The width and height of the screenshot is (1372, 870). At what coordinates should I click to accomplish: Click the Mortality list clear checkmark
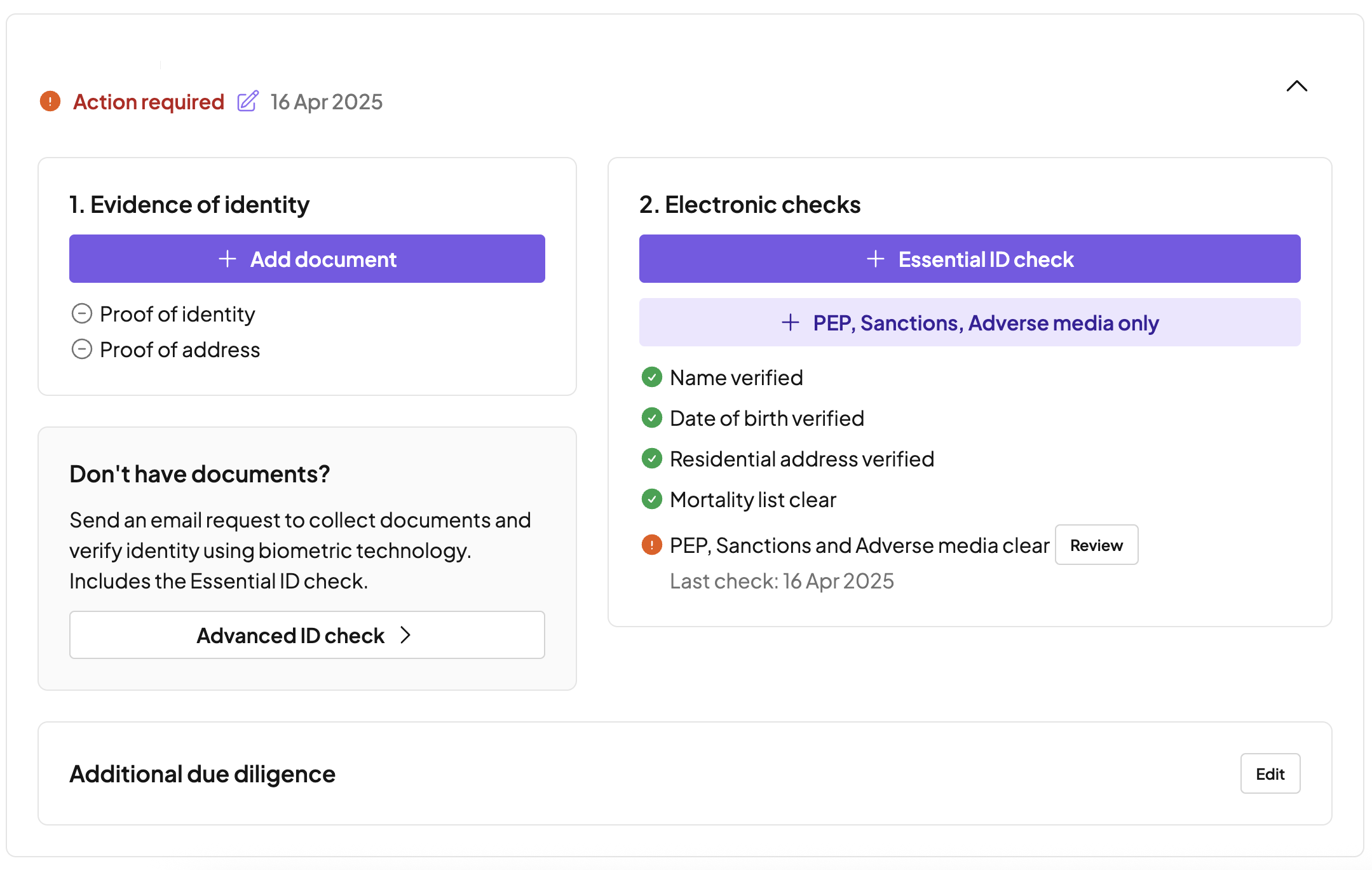[x=652, y=500]
